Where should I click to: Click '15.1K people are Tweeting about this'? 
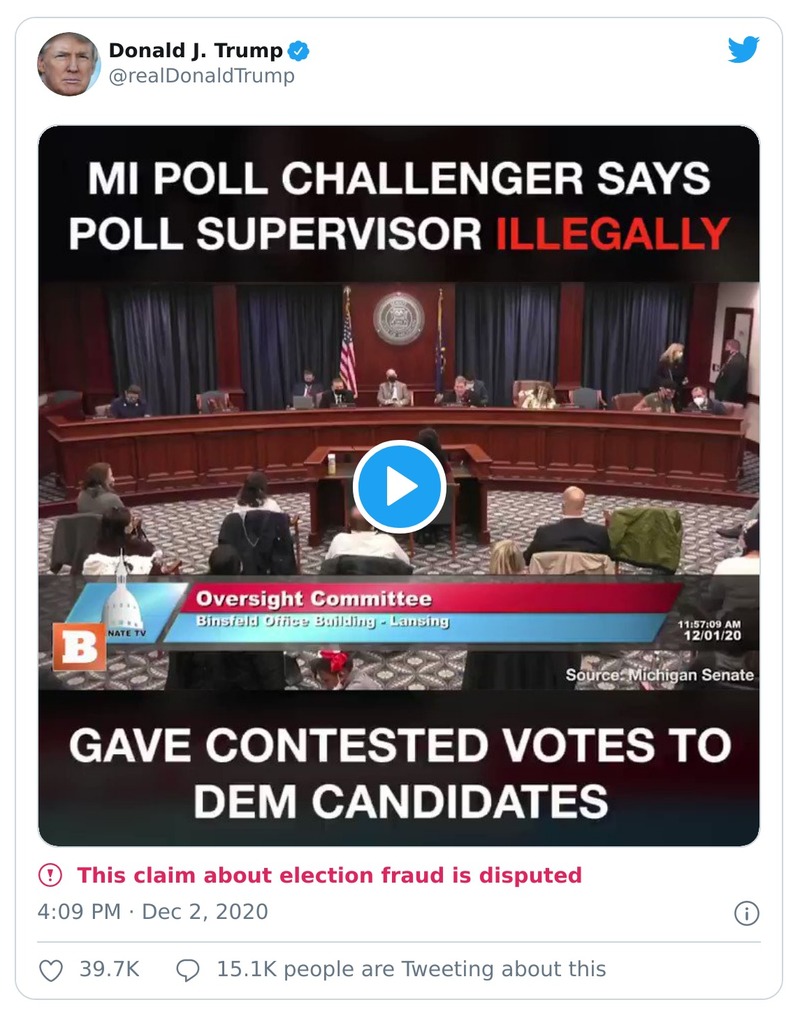pos(411,969)
